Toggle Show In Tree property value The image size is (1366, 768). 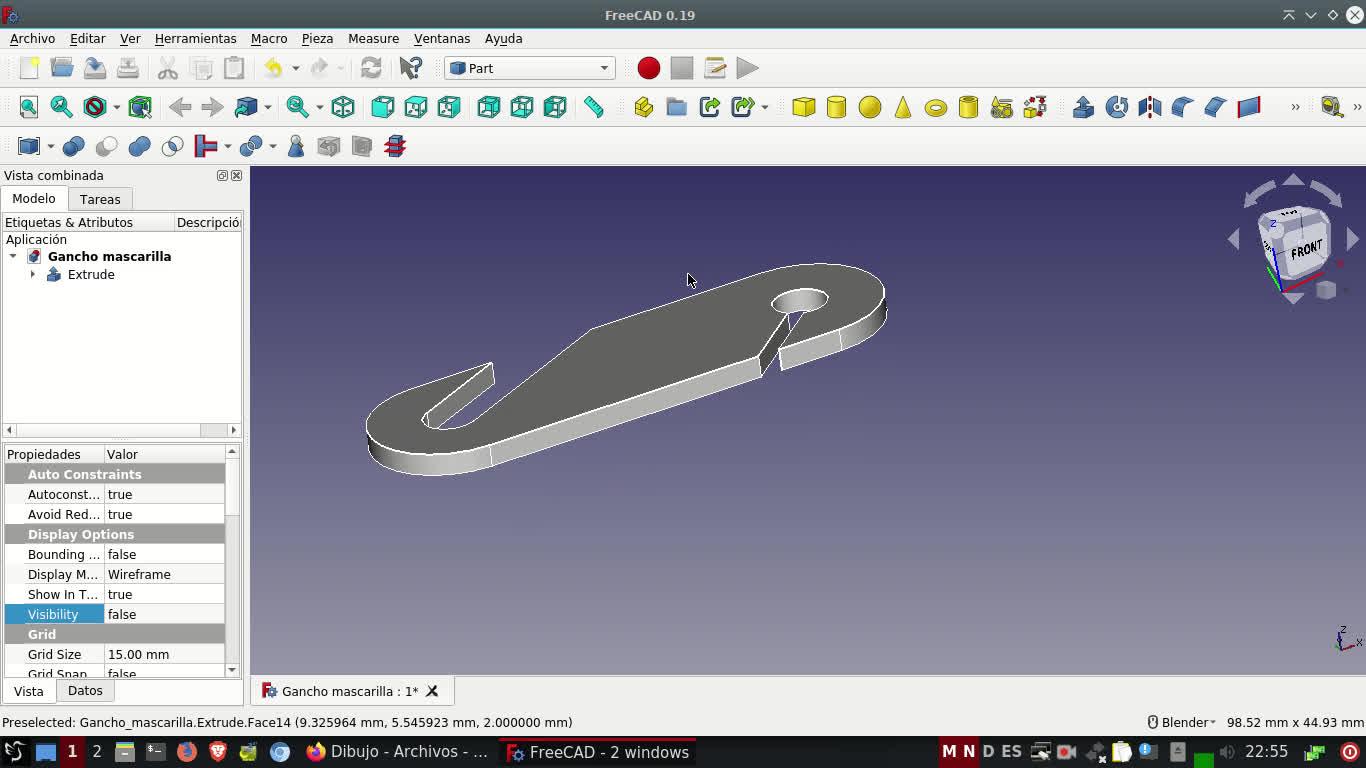[x=164, y=594]
